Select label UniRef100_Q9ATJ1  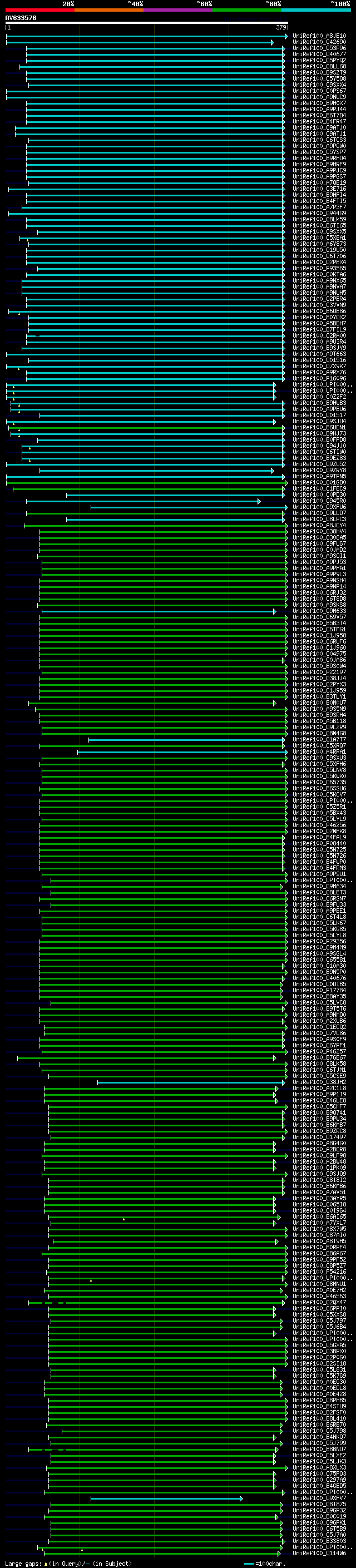point(319,134)
